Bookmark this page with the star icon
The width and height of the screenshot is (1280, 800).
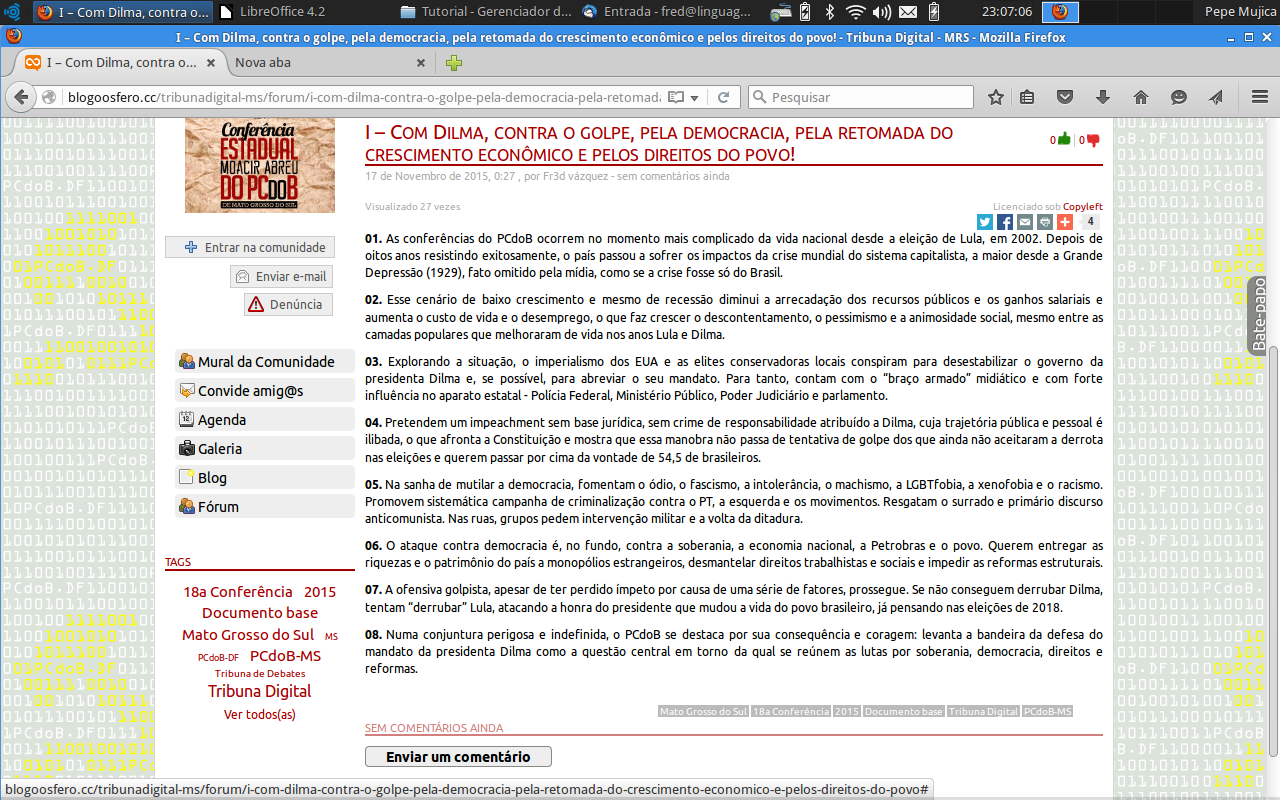click(996, 97)
